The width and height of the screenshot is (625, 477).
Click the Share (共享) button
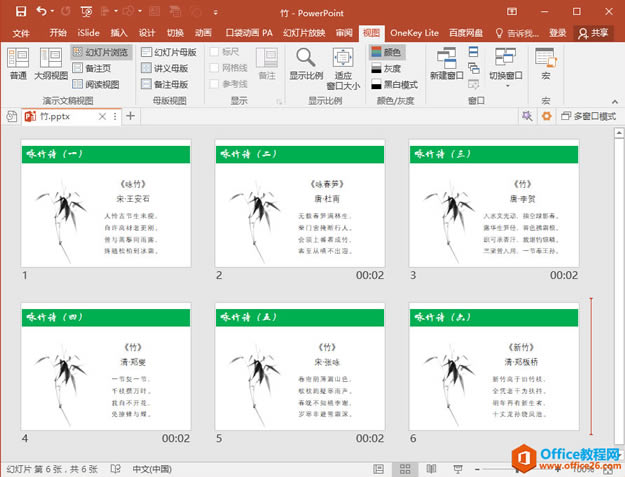point(593,33)
